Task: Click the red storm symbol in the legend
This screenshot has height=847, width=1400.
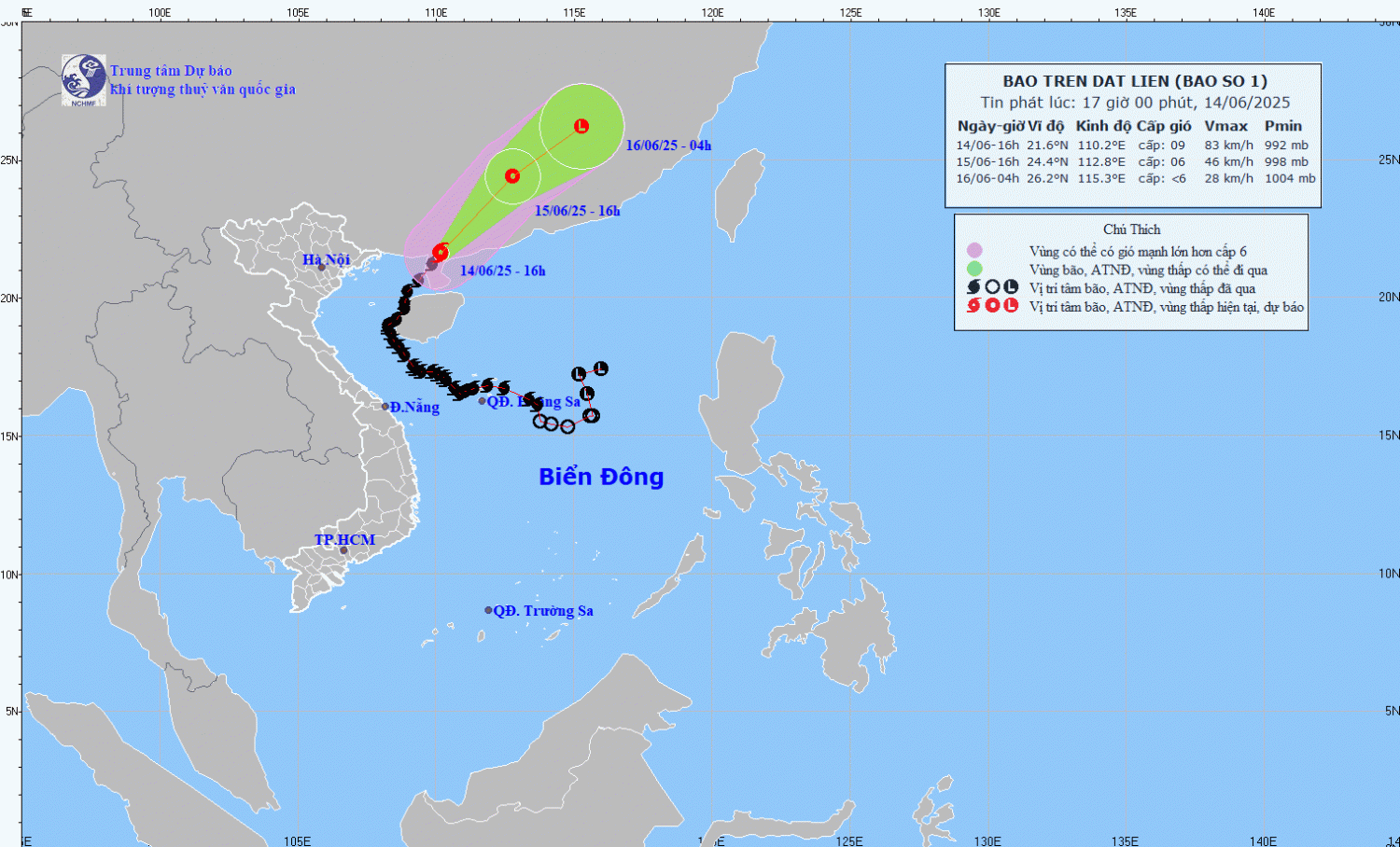Action: (x=973, y=306)
